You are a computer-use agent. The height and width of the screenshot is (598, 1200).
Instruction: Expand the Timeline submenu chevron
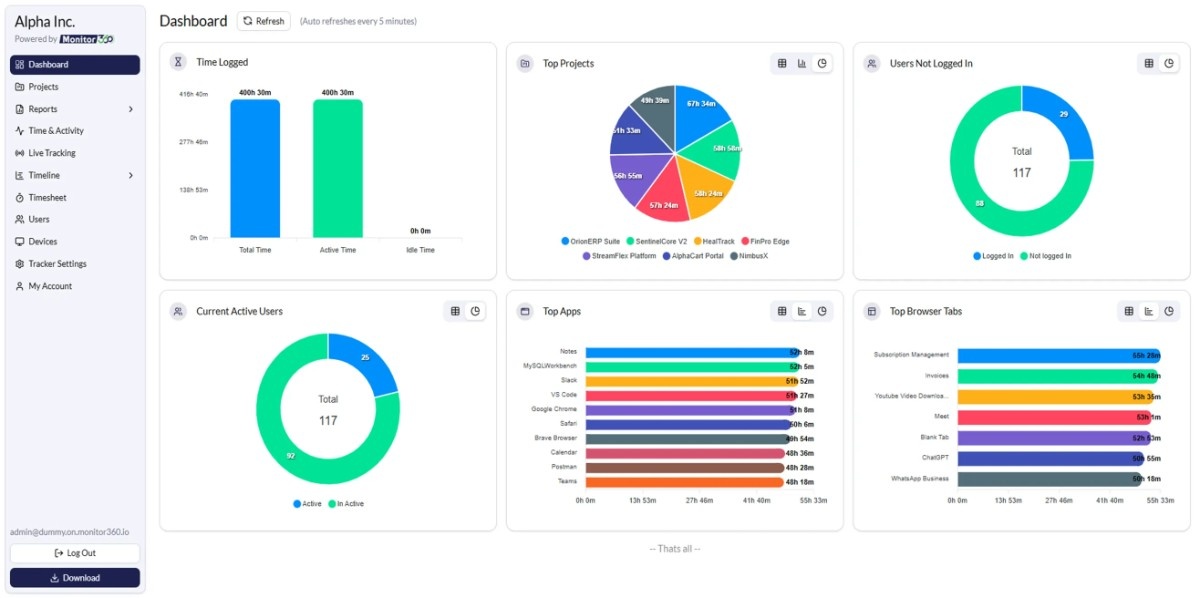click(131, 176)
